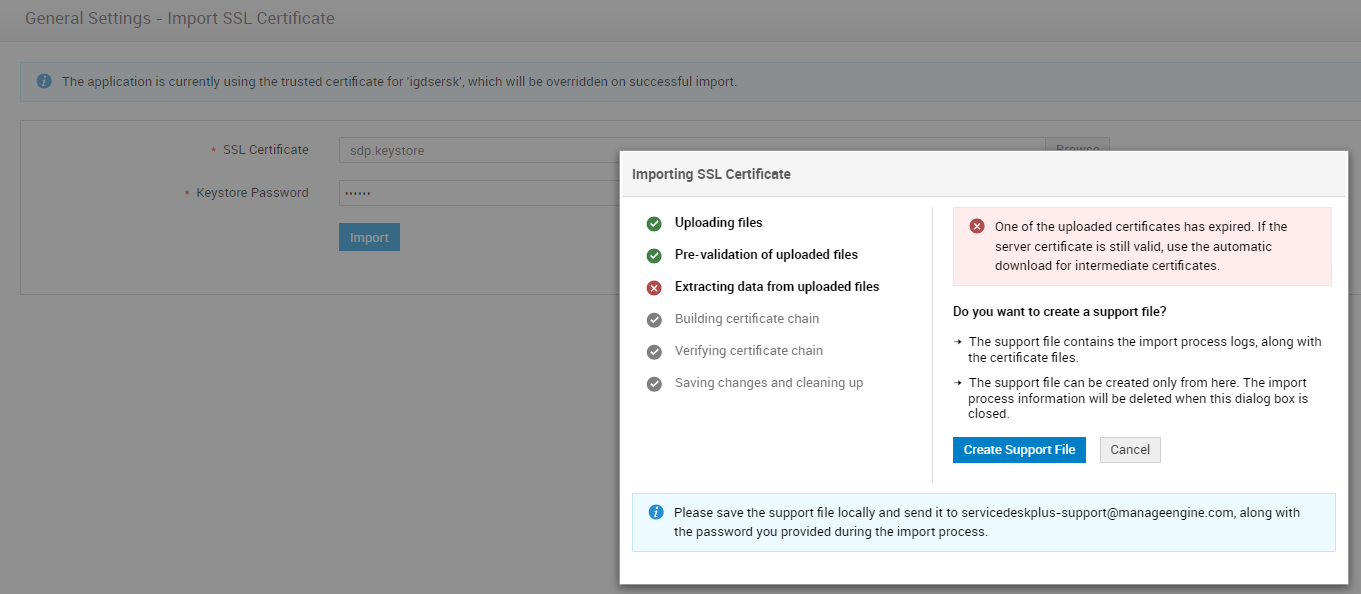The width and height of the screenshot is (1361, 594).
Task: Click the Importing SSL Certificate dialog title
Action: 711,174
